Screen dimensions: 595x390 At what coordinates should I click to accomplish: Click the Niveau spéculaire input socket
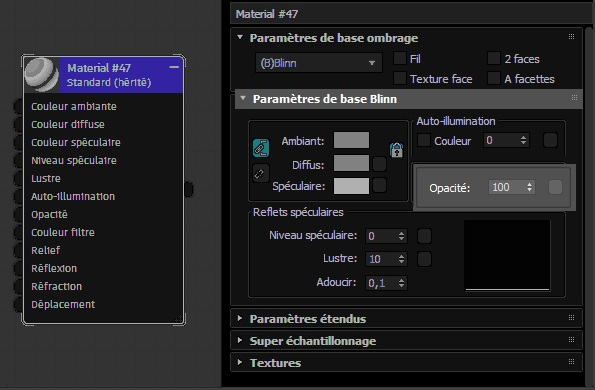coord(18,160)
